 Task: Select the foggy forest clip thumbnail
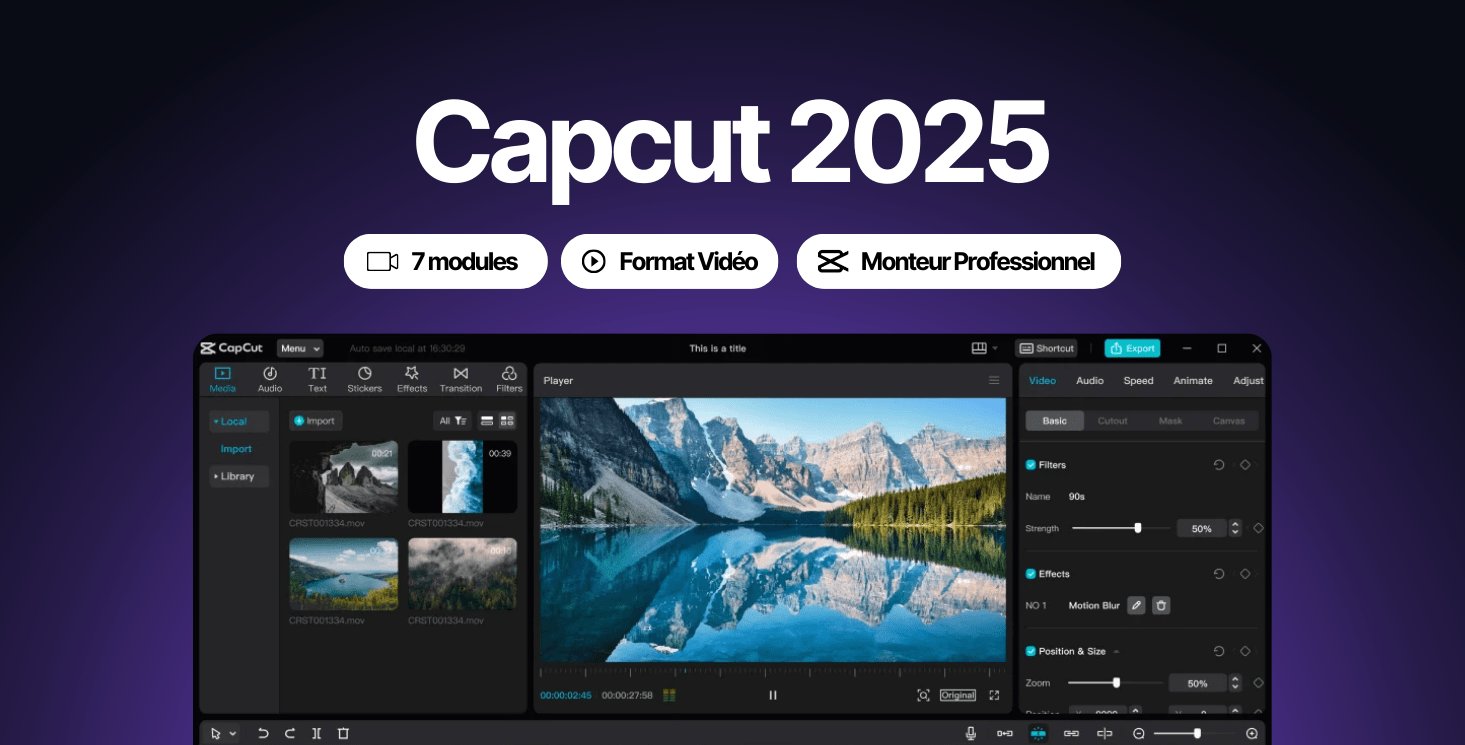tap(462, 574)
